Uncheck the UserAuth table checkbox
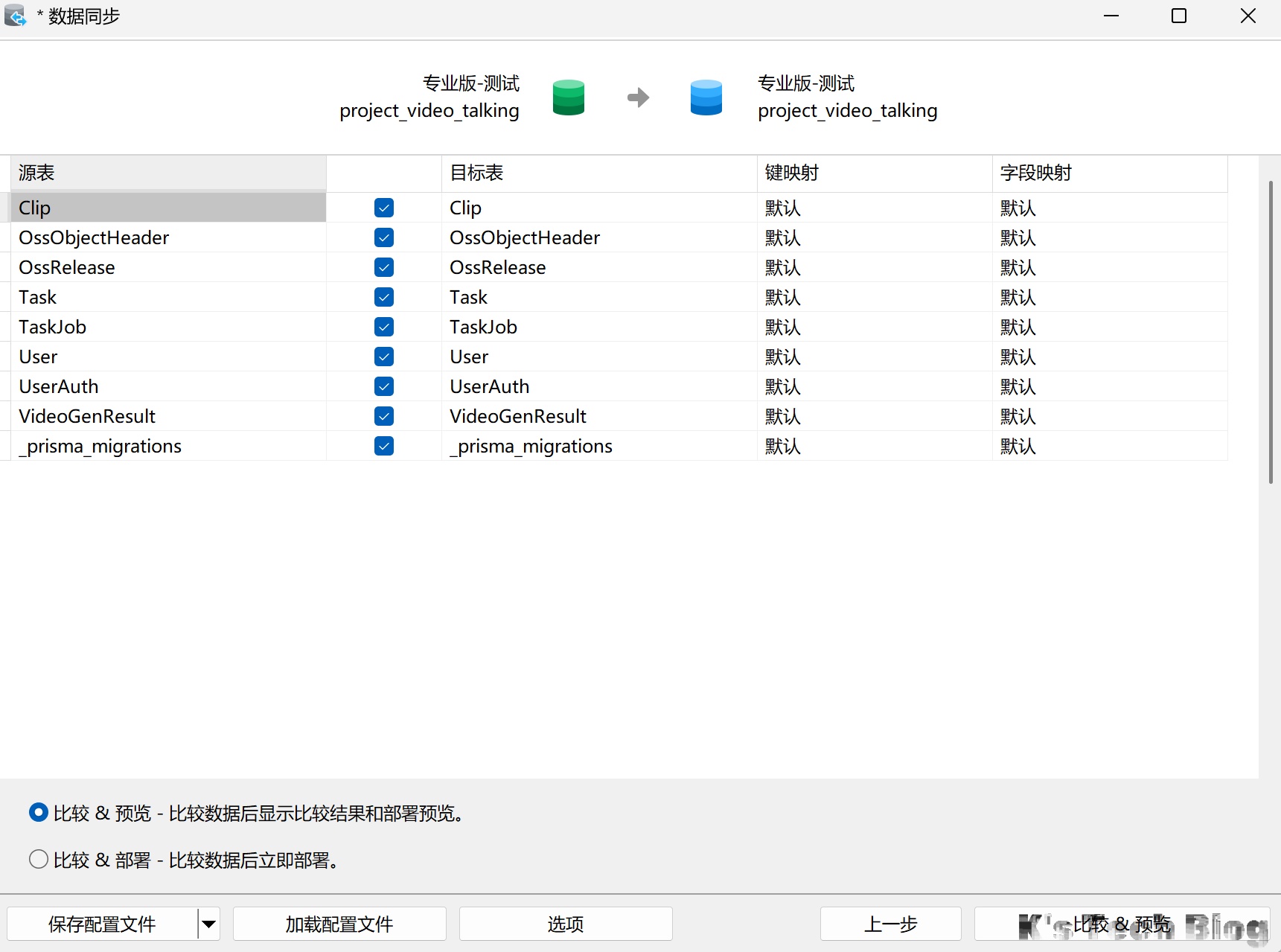1281x952 pixels. pos(384,386)
